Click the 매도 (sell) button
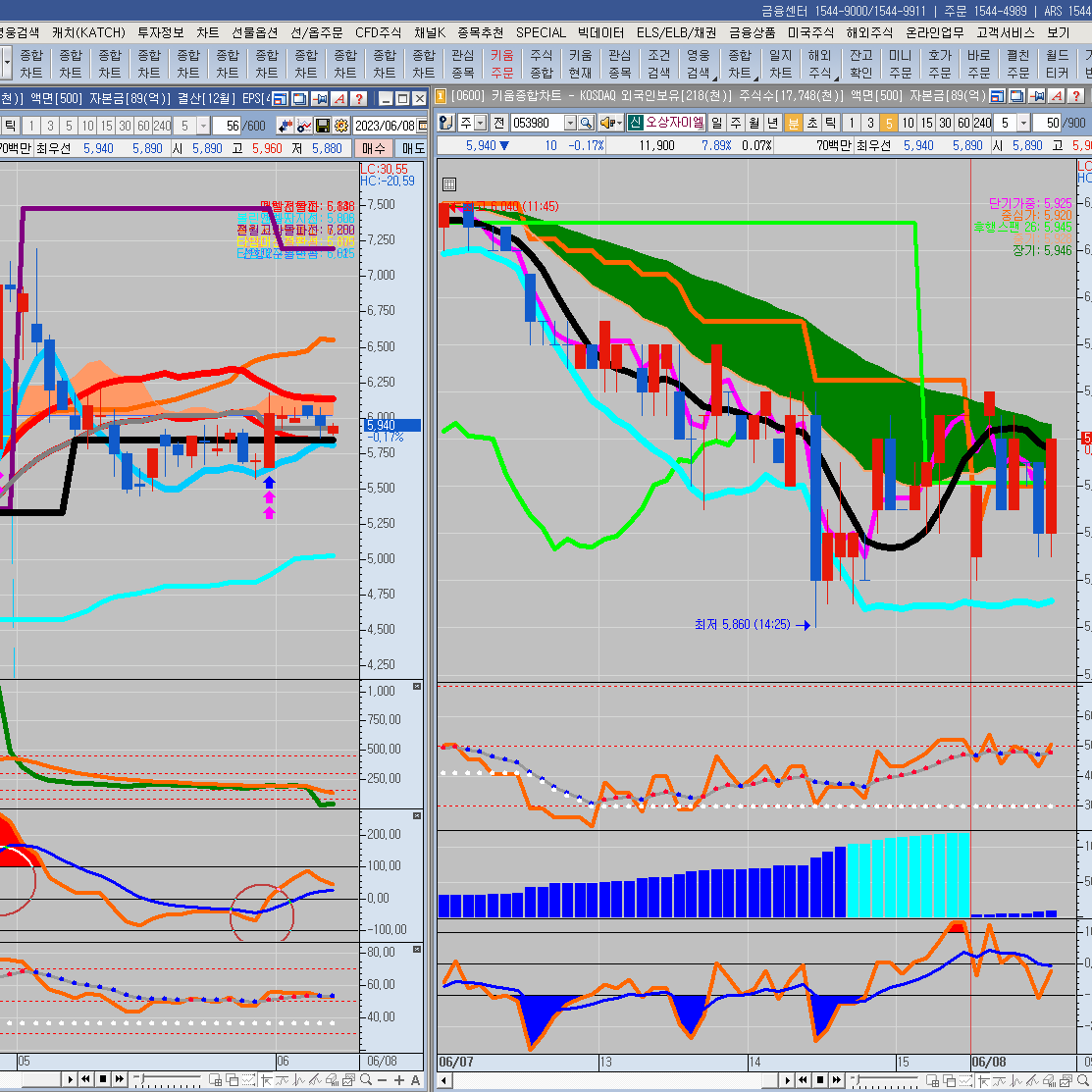Screen dimensions: 1092x1092 413,148
